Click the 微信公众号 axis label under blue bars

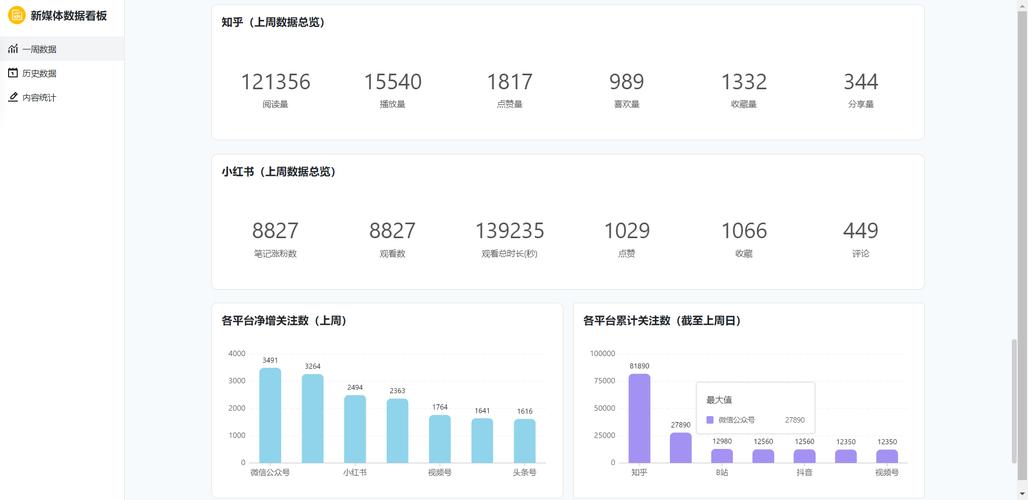click(x=270, y=472)
